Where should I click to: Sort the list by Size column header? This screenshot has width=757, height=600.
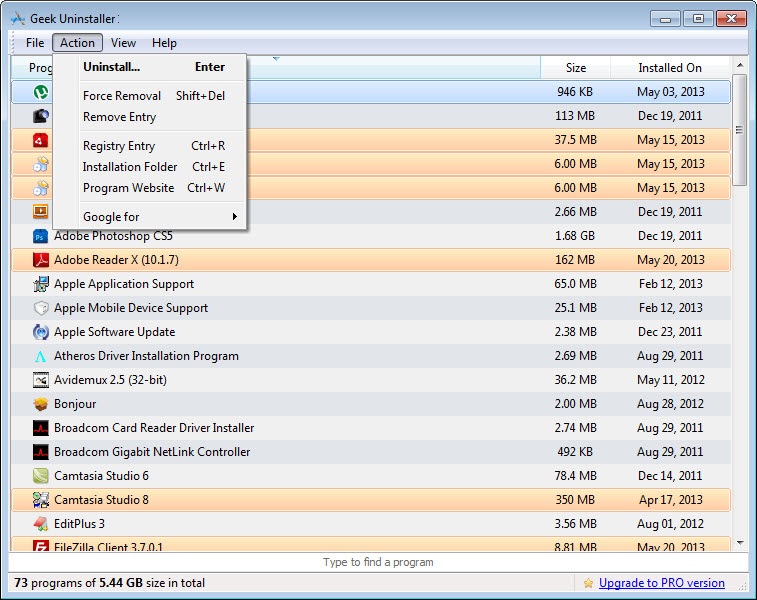pyautogui.click(x=575, y=68)
